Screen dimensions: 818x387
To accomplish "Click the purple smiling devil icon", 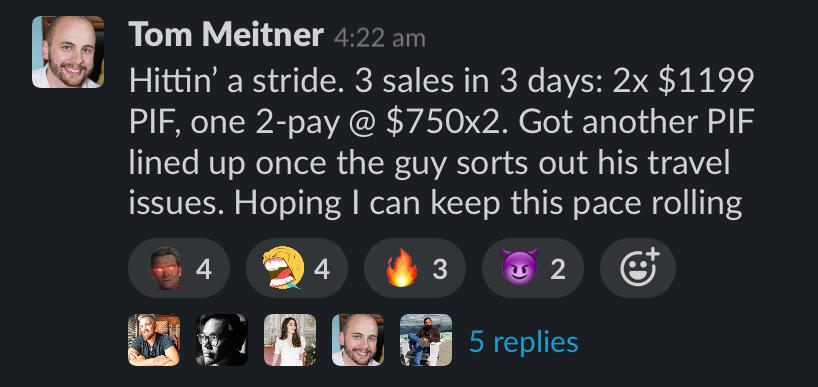I will 520,269.
